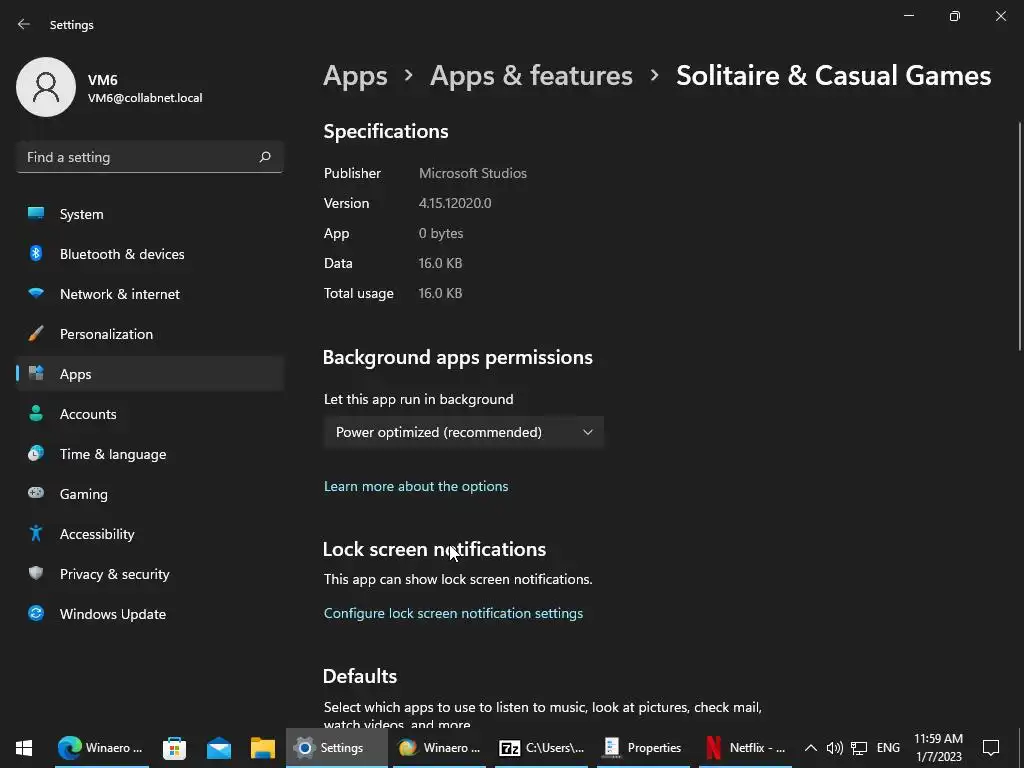Click the search magnifier icon

(265, 157)
